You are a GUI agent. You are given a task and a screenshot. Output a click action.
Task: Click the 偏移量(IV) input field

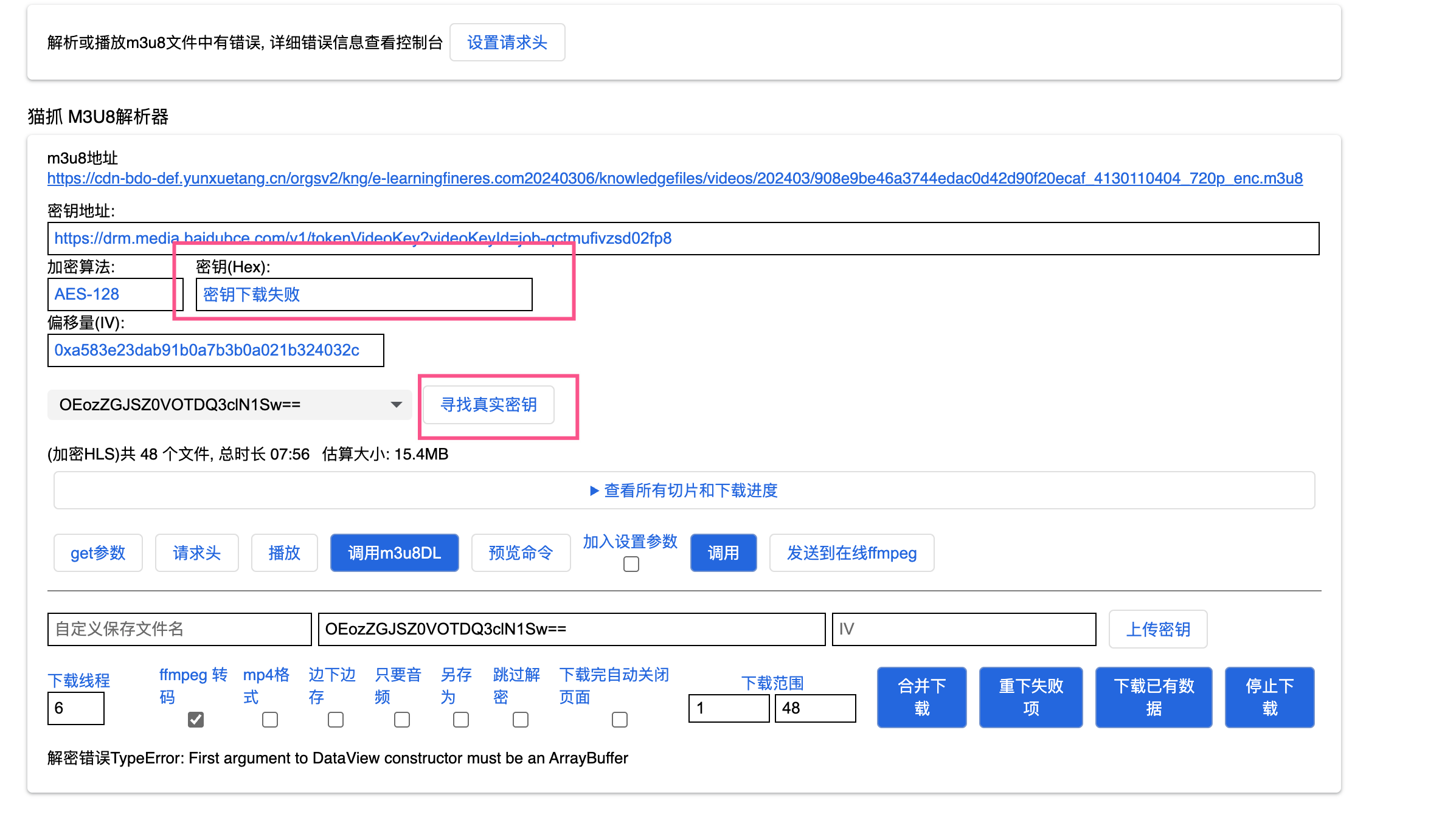coord(215,351)
